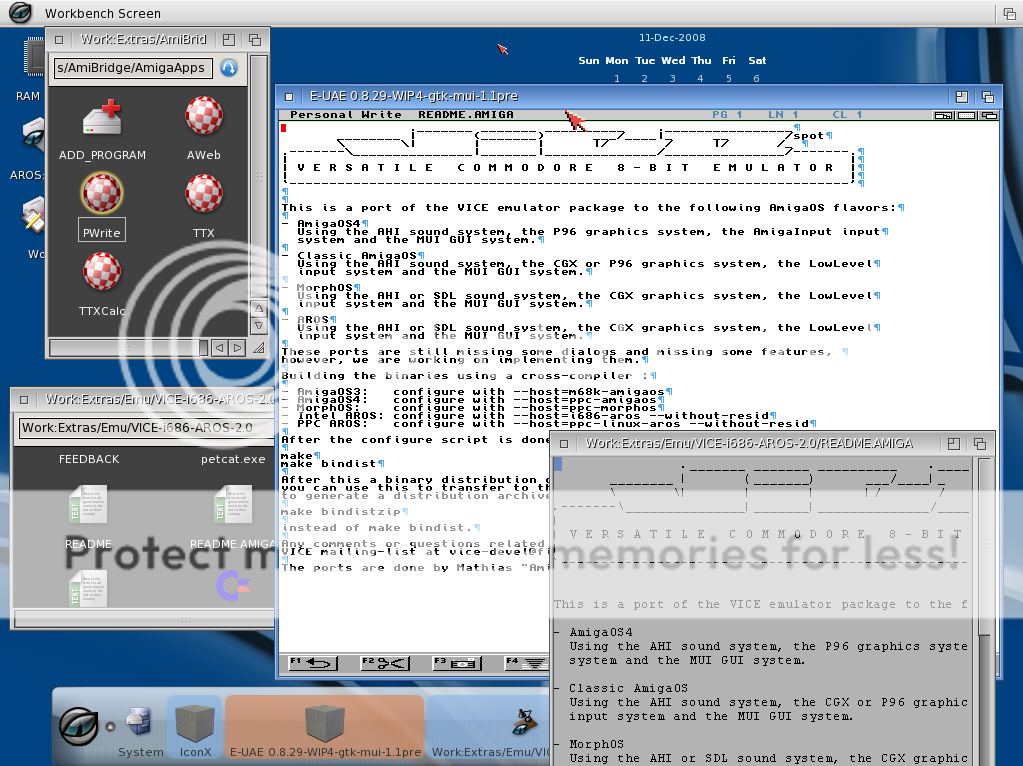Open the ADD_PROGRAM drive icon
This screenshot has height=766, width=1023.
coord(102,117)
